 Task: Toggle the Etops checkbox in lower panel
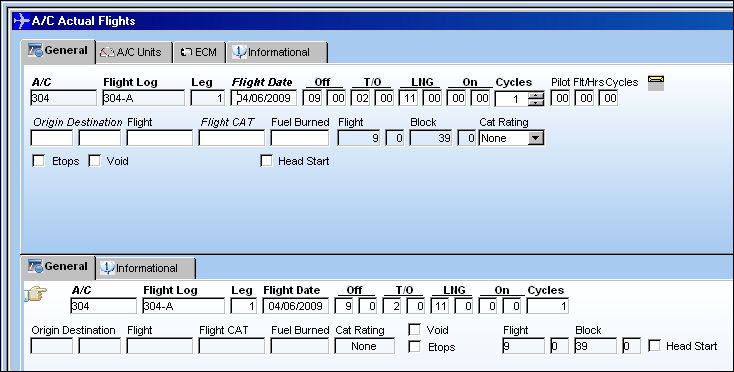tap(414, 347)
